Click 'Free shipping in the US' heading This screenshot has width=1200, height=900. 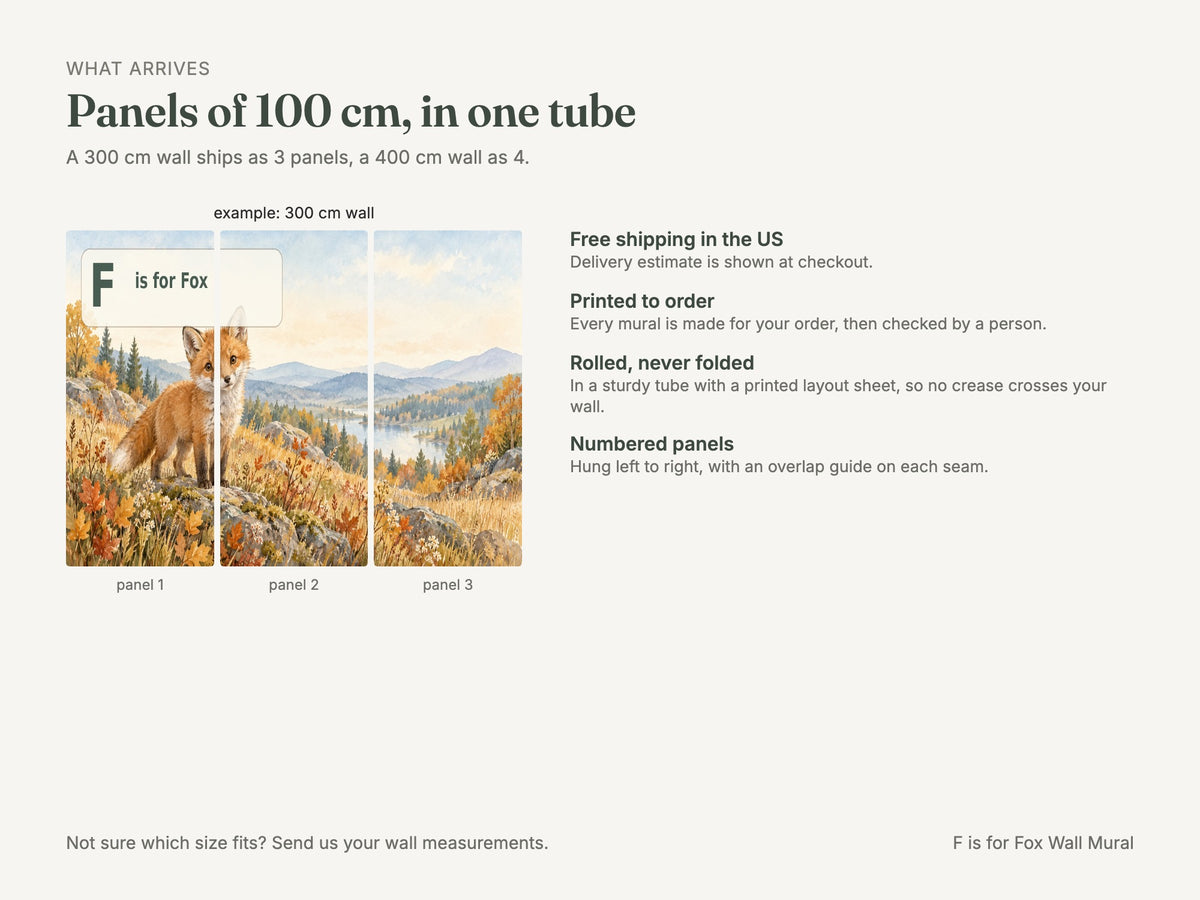coord(677,239)
